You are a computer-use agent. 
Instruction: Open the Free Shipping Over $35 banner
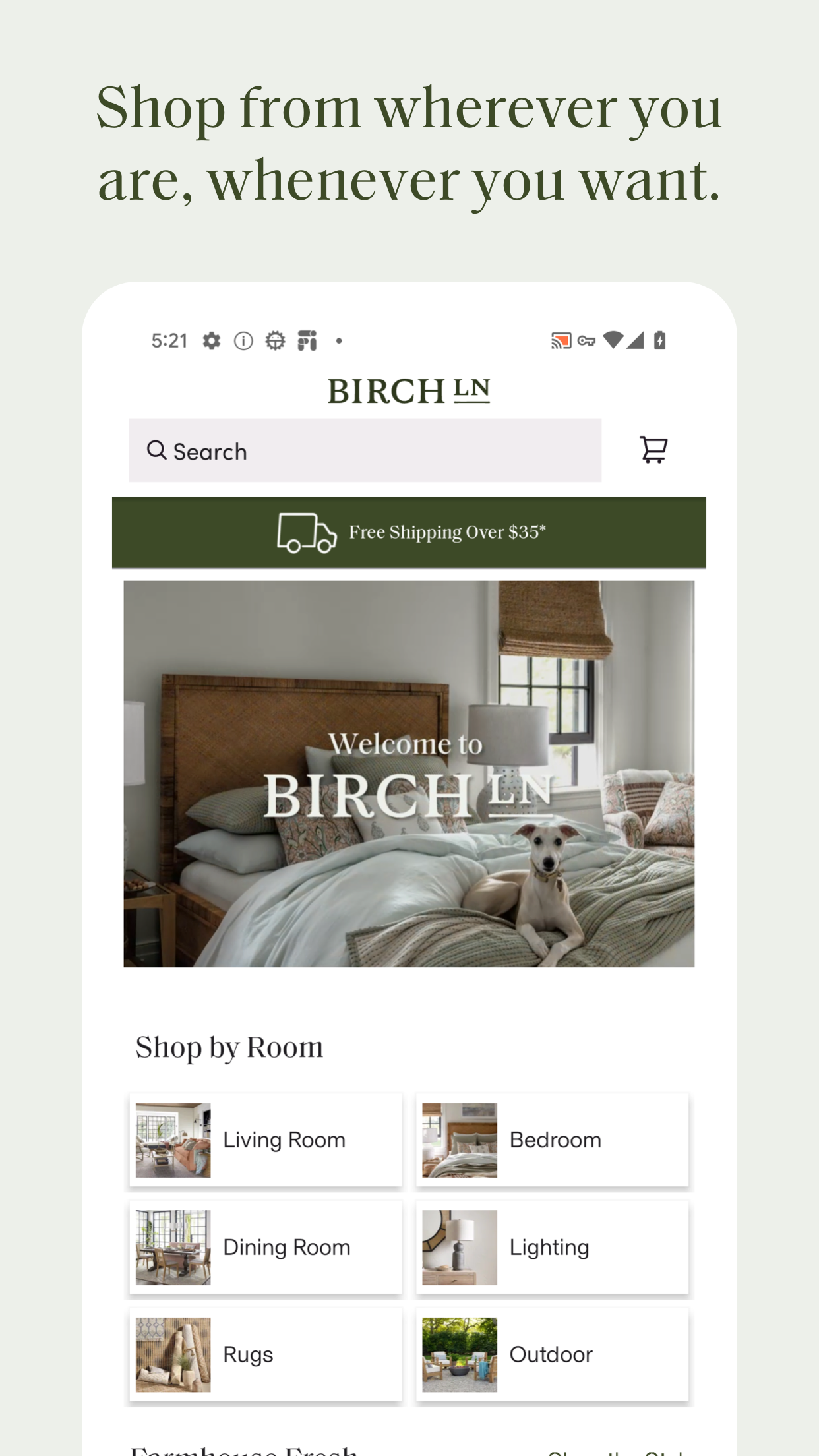409,533
